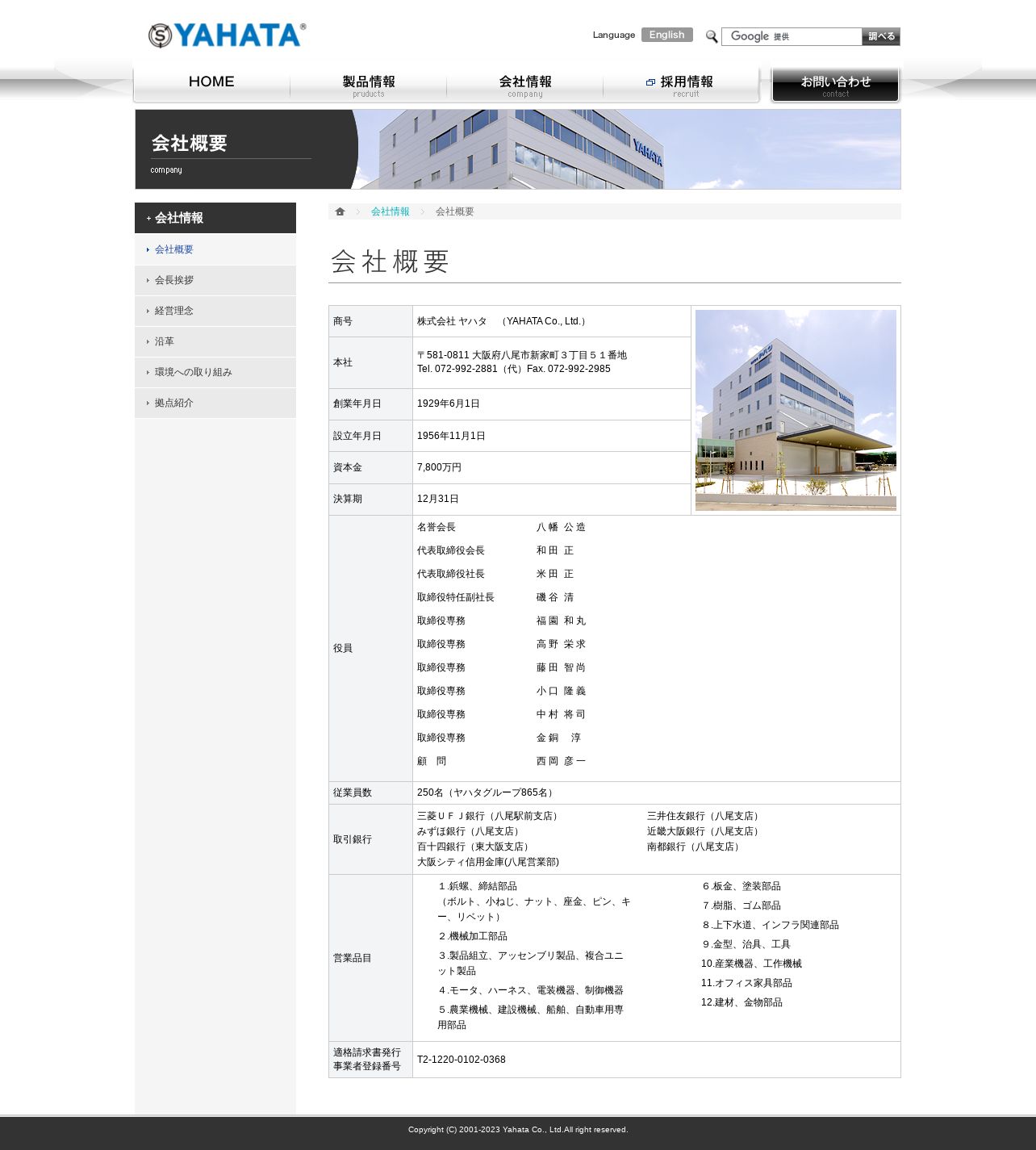Open the 採用情報 recruit menu
Viewport: 1036px width, 1150px height.
point(681,84)
